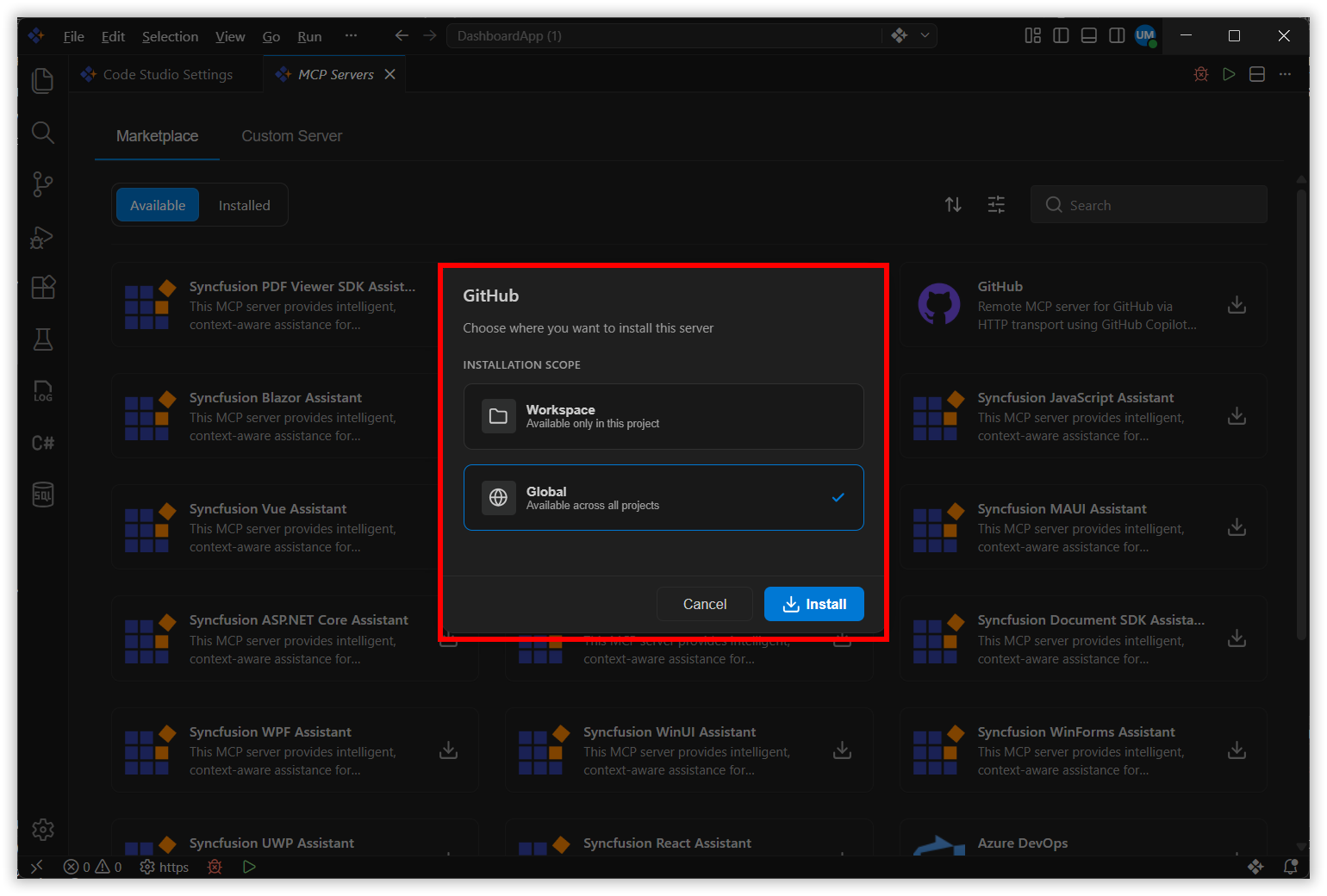Open the MCP server filter options icon
The height and width of the screenshot is (896, 1327).
[996, 204]
